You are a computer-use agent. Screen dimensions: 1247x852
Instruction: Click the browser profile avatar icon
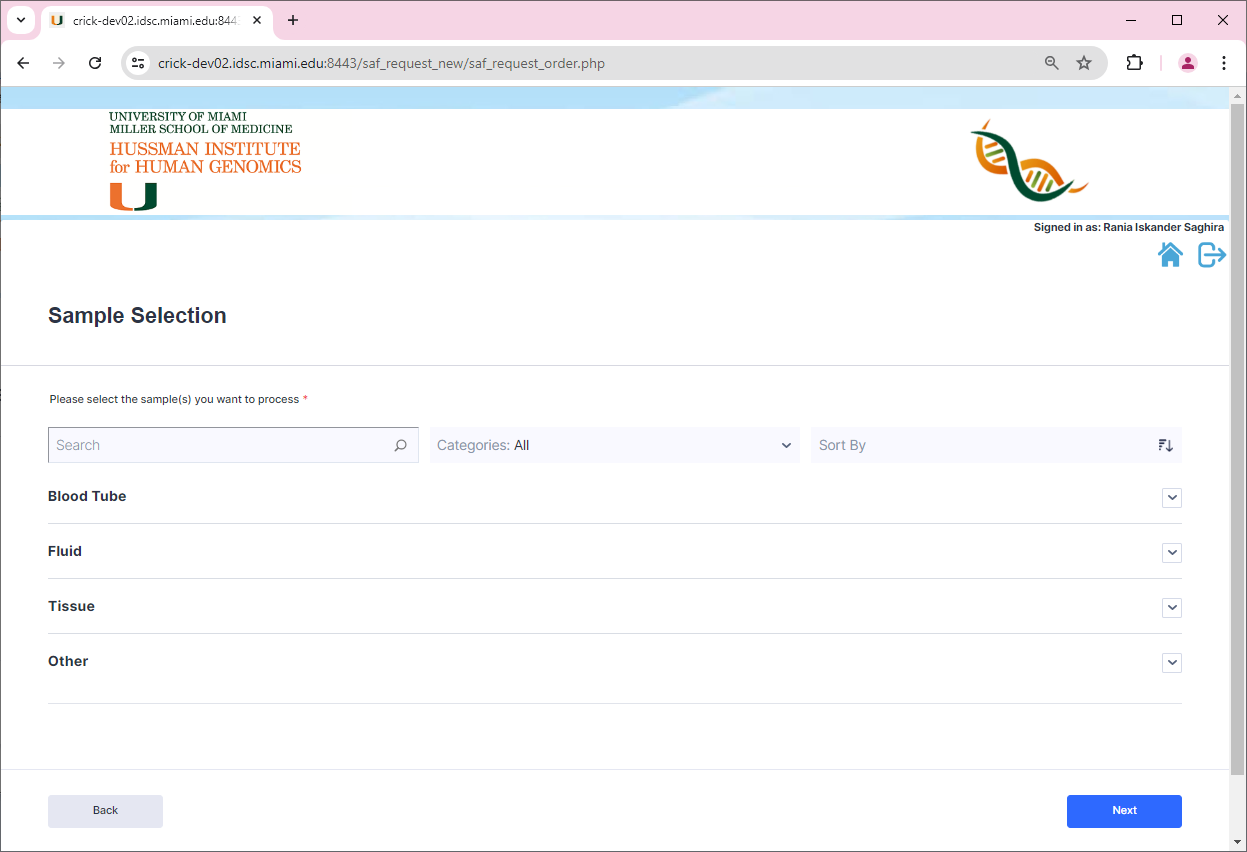point(1187,62)
